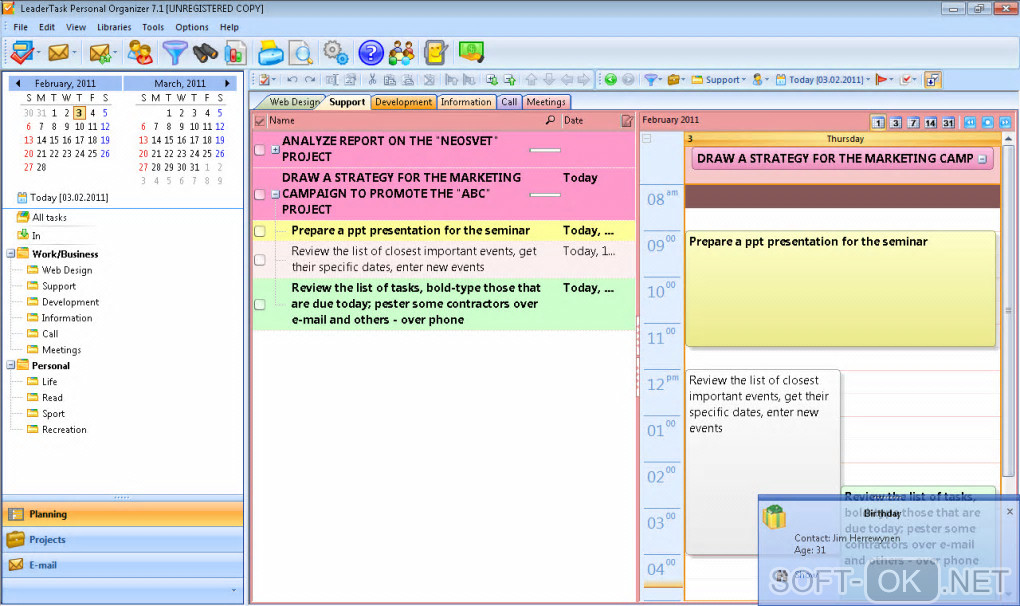
Task: Click the group of people icon
Action: 401,53
